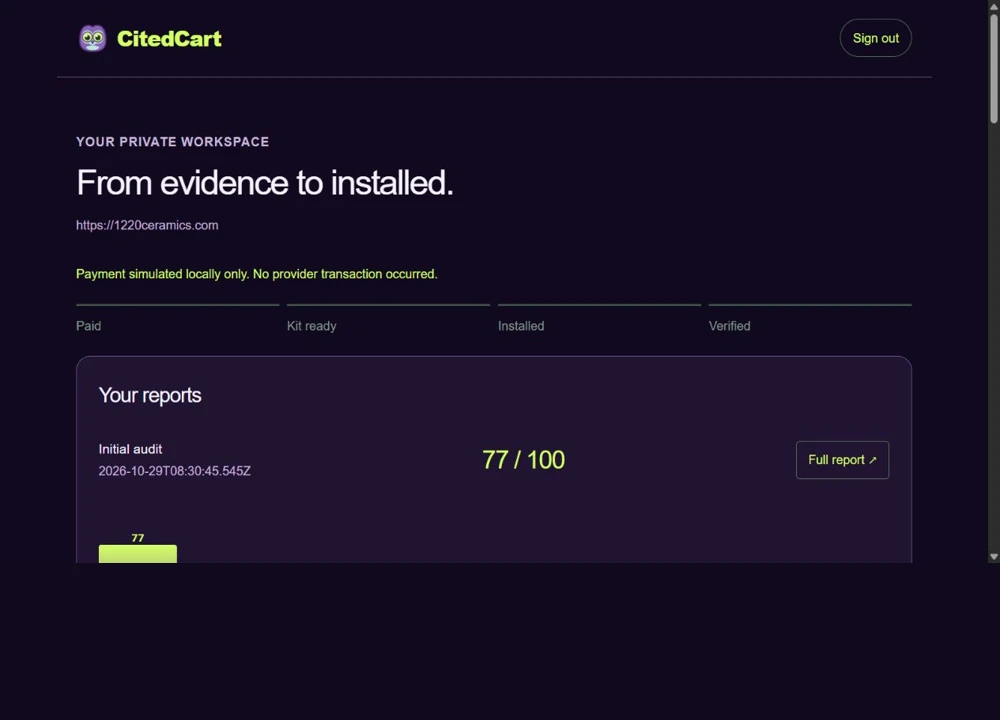Screen dimensions: 1000x720
Task: Click the green 77 score bar
Action: 138,554
